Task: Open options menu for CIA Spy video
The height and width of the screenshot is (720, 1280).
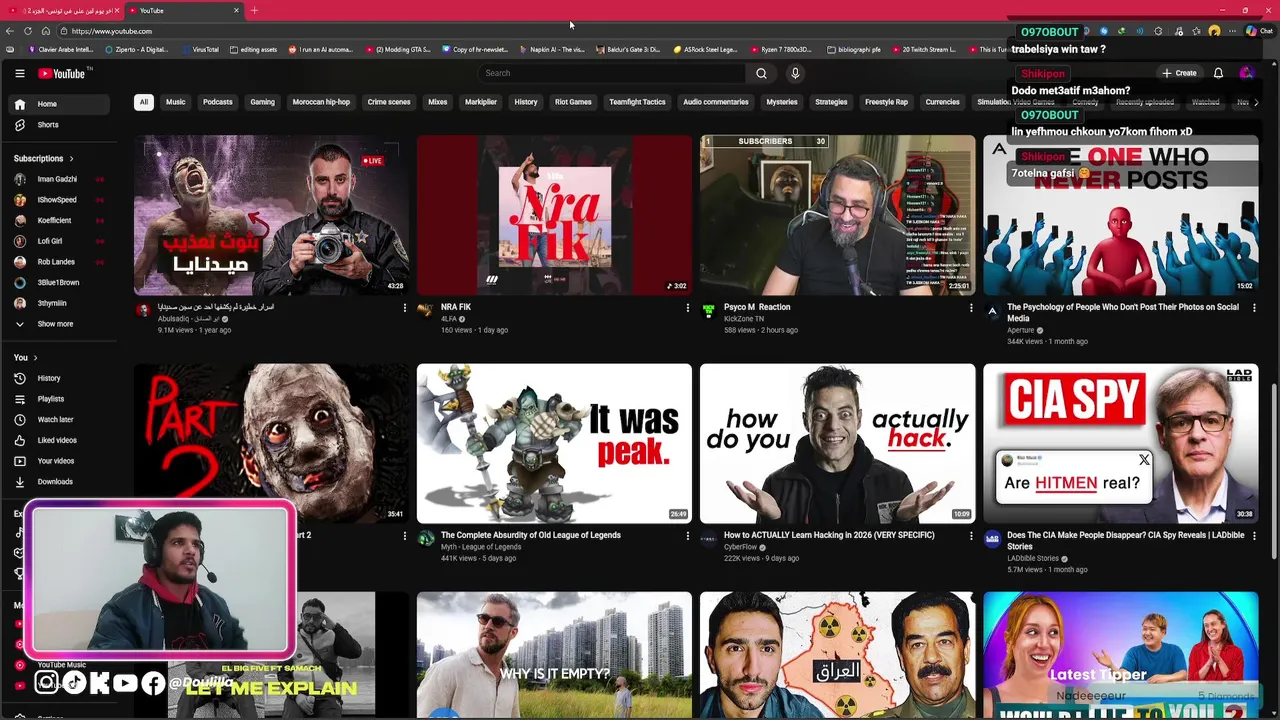Action: 1254,536
